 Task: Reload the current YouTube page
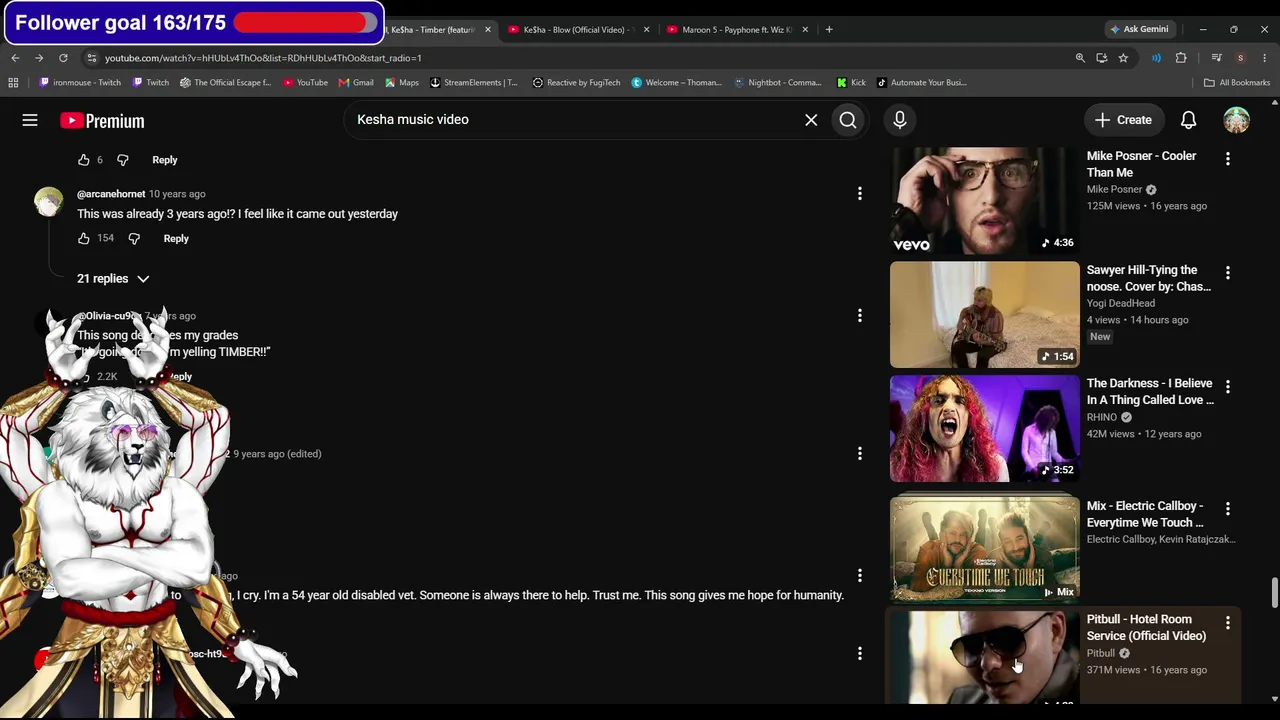pyautogui.click(x=63, y=58)
